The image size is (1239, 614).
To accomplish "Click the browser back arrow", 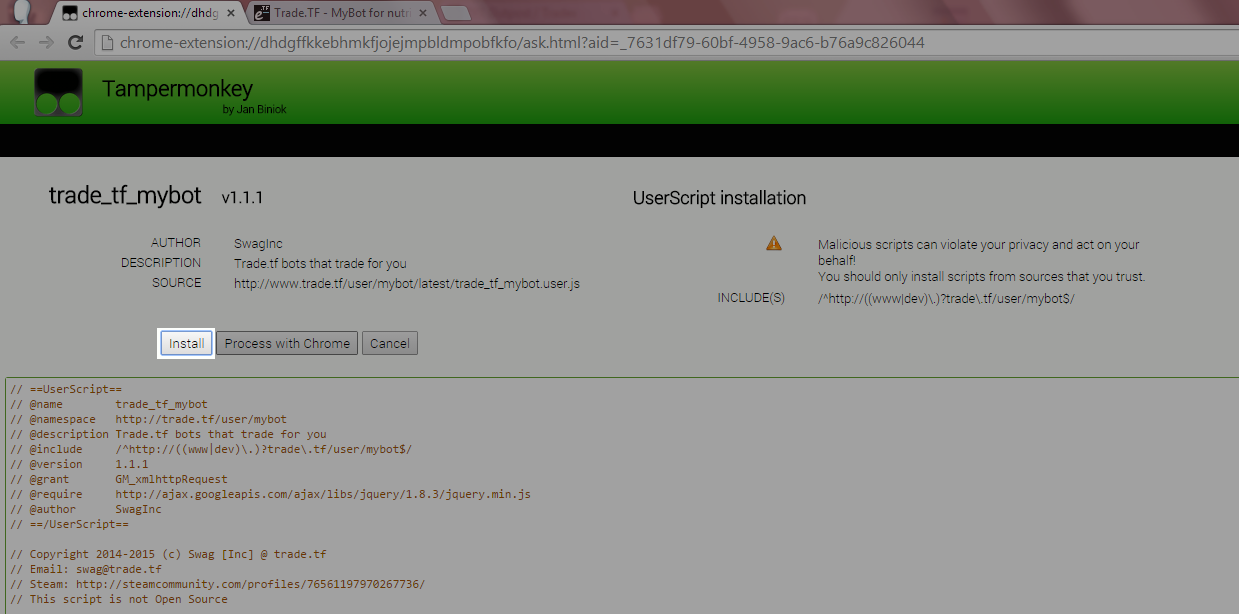I will (x=17, y=42).
